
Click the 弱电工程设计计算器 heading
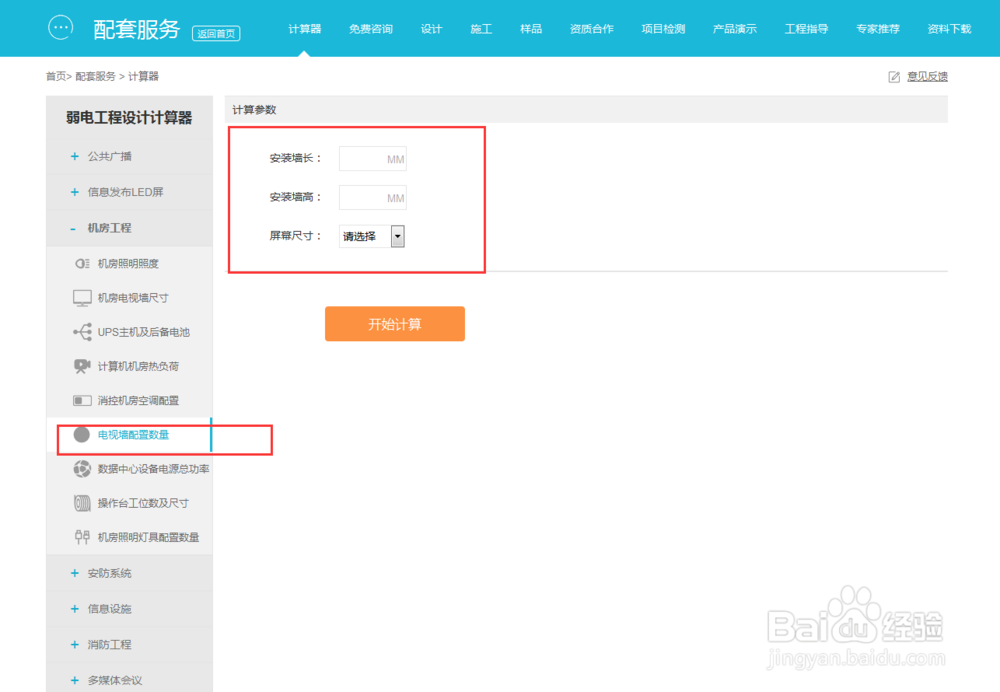click(129, 117)
